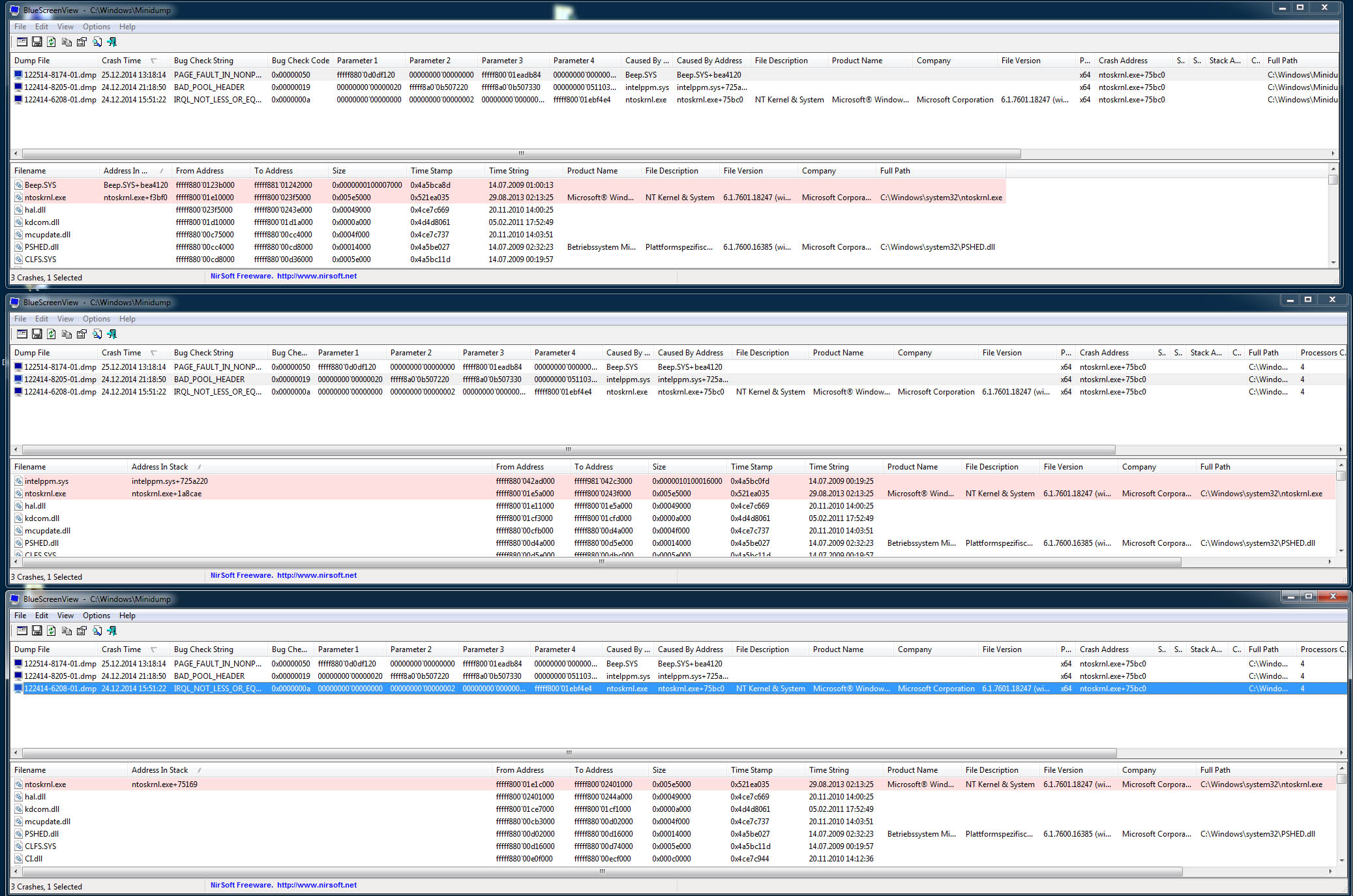
Task: Click Copy icon in the bottom window toolbar
Action: click(x=67, y=631)
